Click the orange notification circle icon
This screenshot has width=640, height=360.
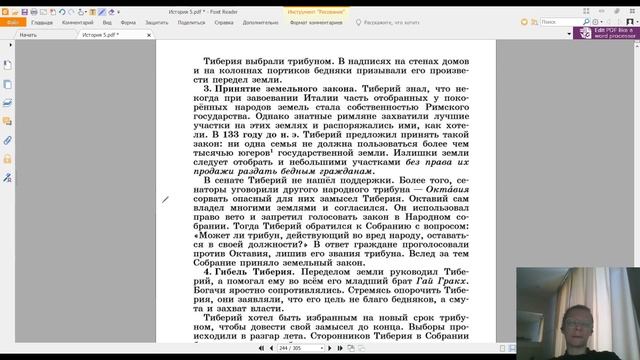[x=524, y=22]
